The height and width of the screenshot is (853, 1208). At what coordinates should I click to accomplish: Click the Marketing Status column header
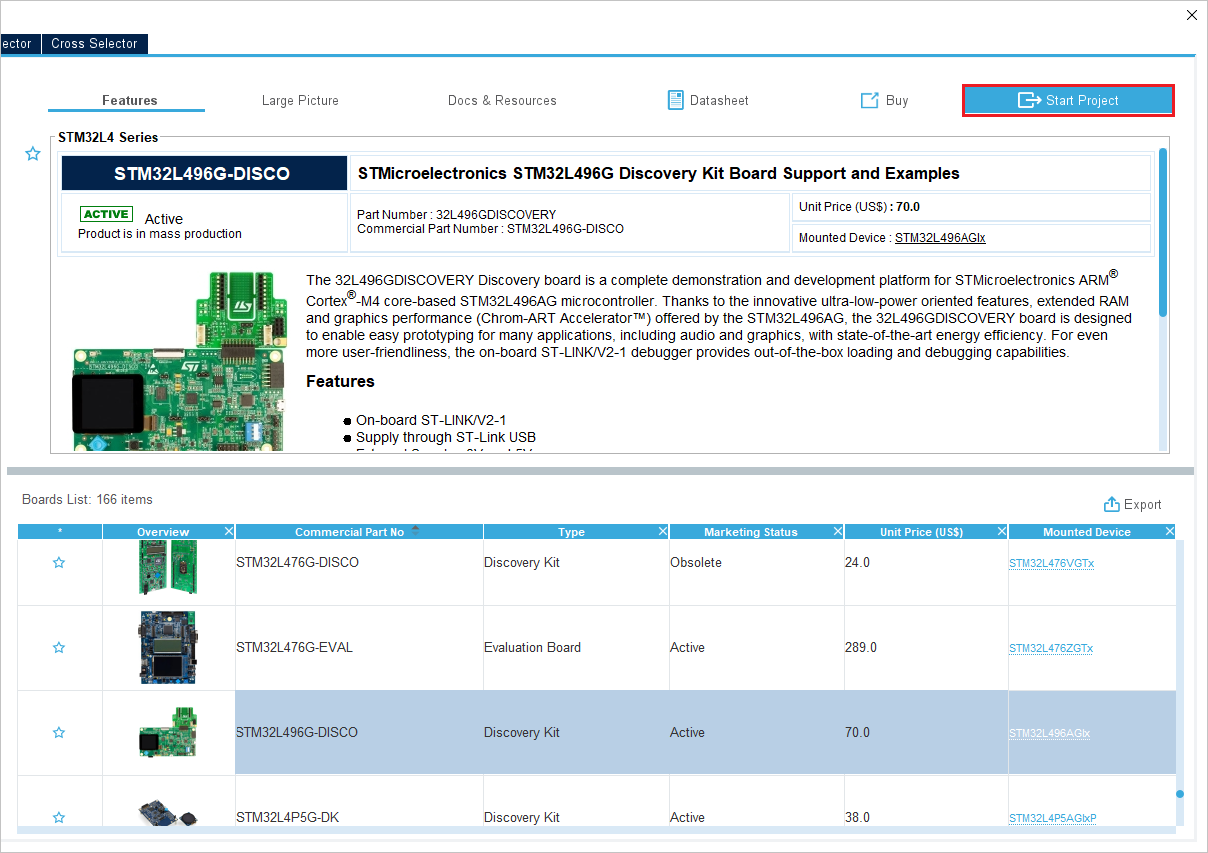click(x=751, y=532)
